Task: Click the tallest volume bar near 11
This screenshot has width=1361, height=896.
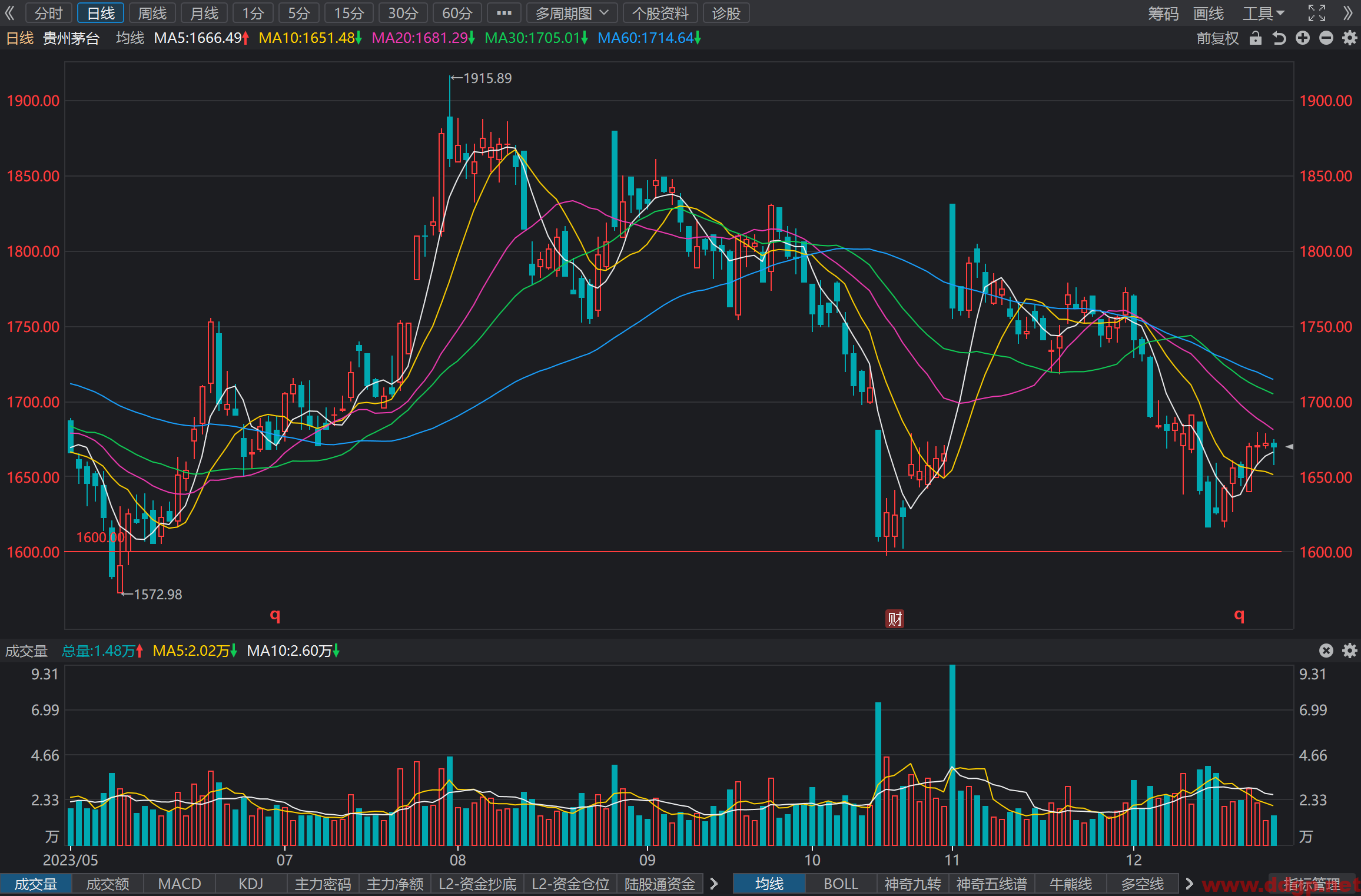Action: click(952, 755)
